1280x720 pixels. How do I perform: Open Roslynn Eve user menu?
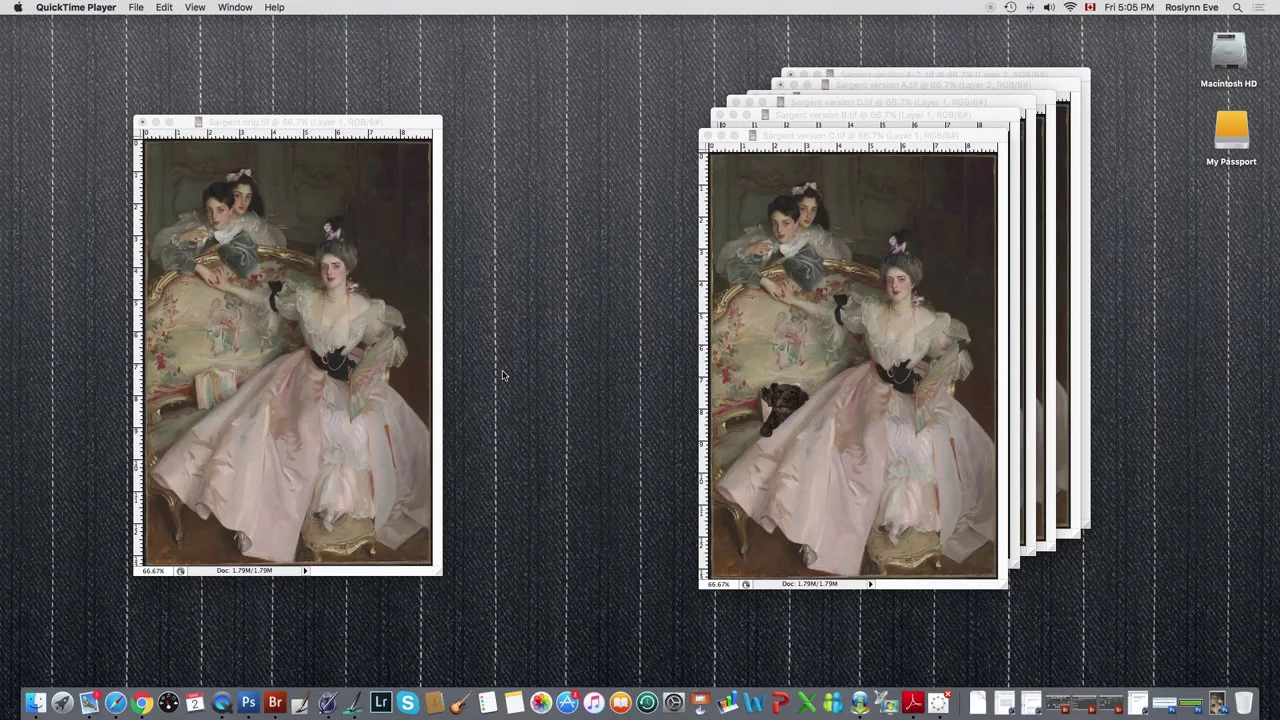click(x=1191, y=7)
